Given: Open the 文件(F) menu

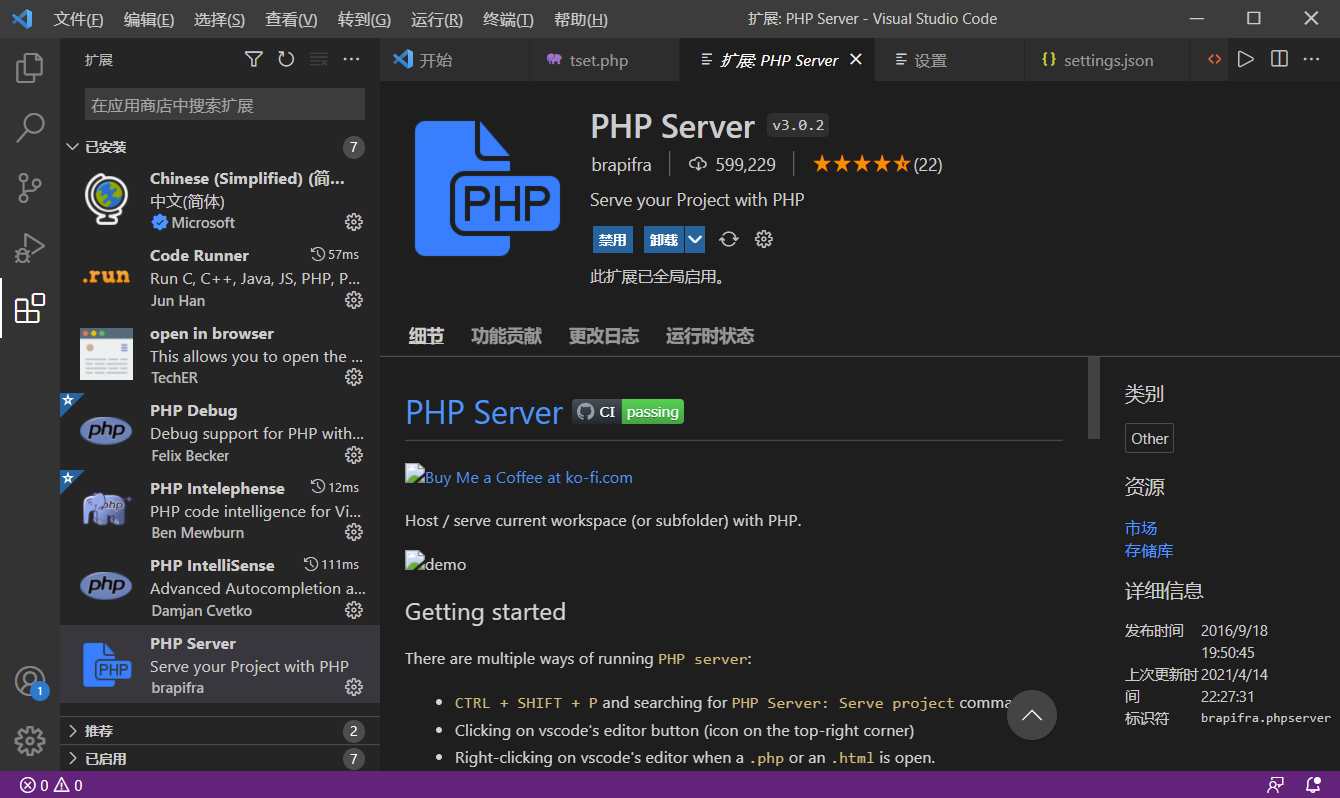Looking at the screenshot, I should point(79,20).
